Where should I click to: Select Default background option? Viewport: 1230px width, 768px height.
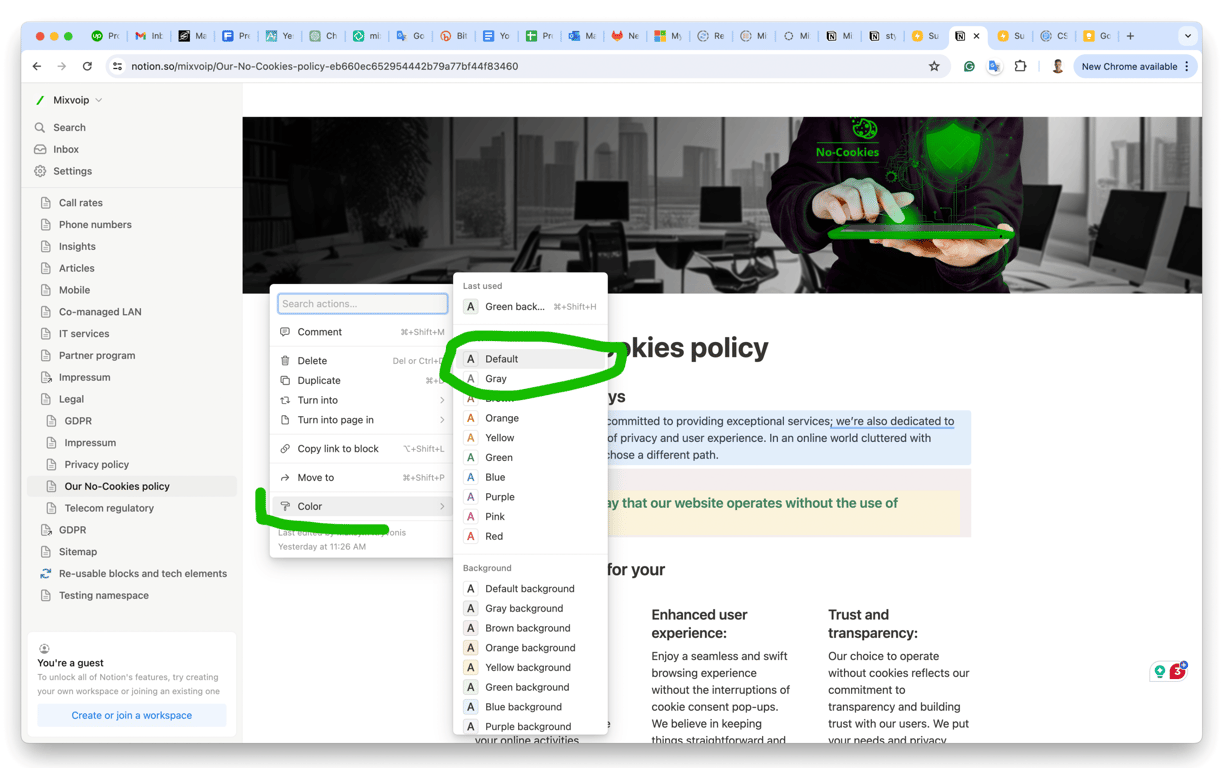[530, 589]
